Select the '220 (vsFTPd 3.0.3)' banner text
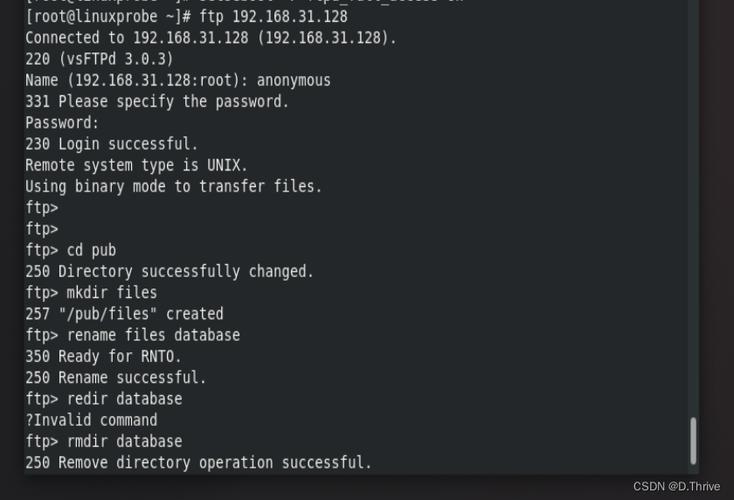Viewport: 734px width, 500px height. point(99,59)
